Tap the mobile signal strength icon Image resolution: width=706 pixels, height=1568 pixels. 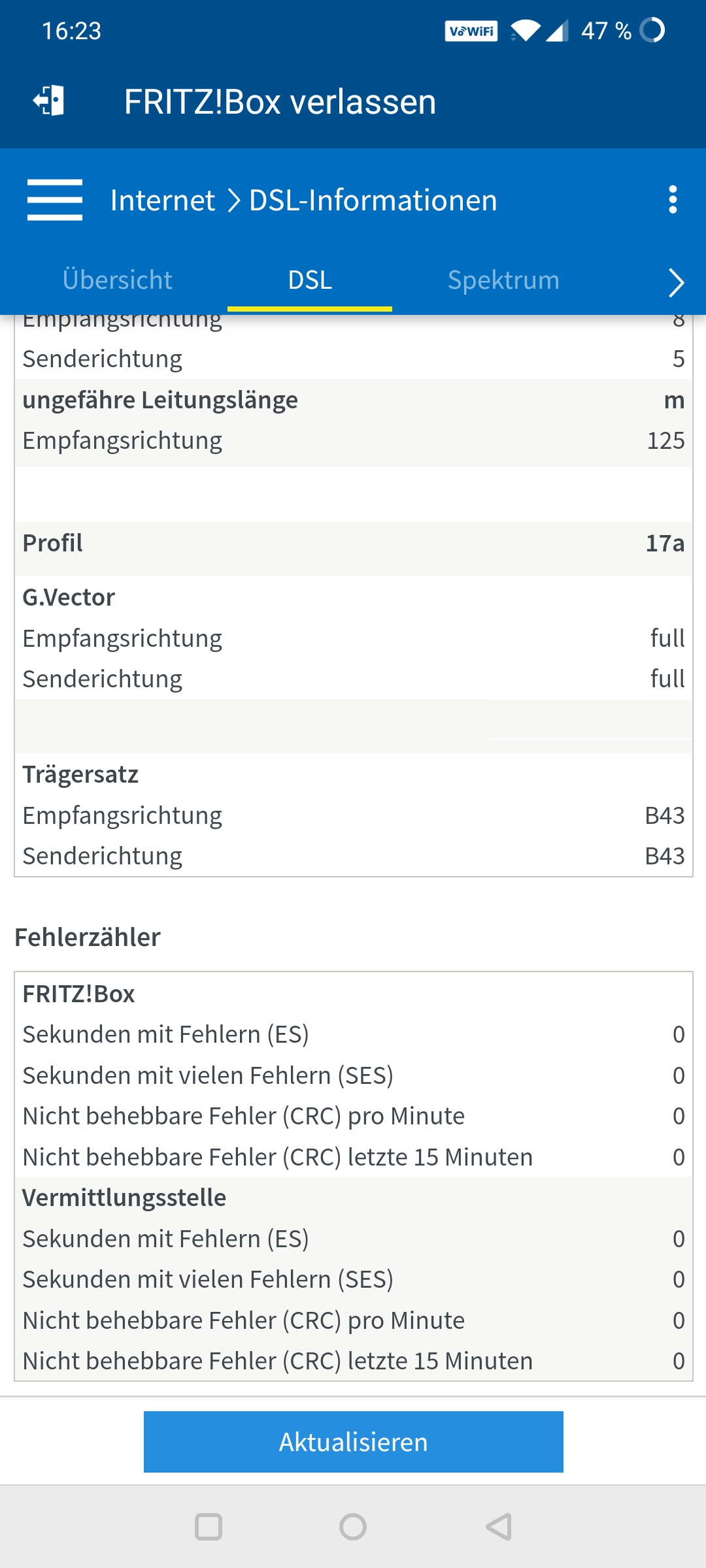pos(559,29)
